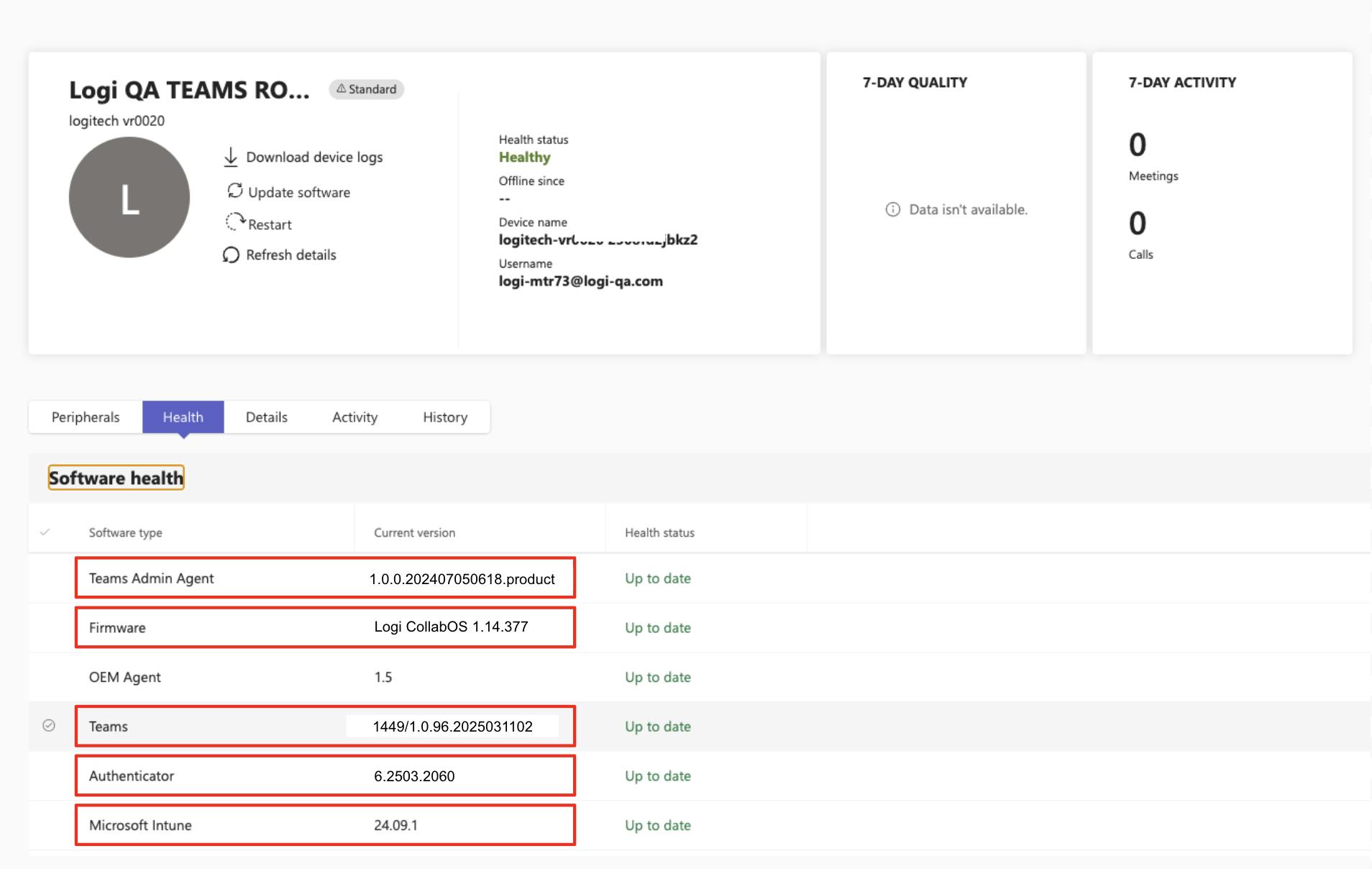
Task: Click the Healthy status text
Action: click(525, 157)
